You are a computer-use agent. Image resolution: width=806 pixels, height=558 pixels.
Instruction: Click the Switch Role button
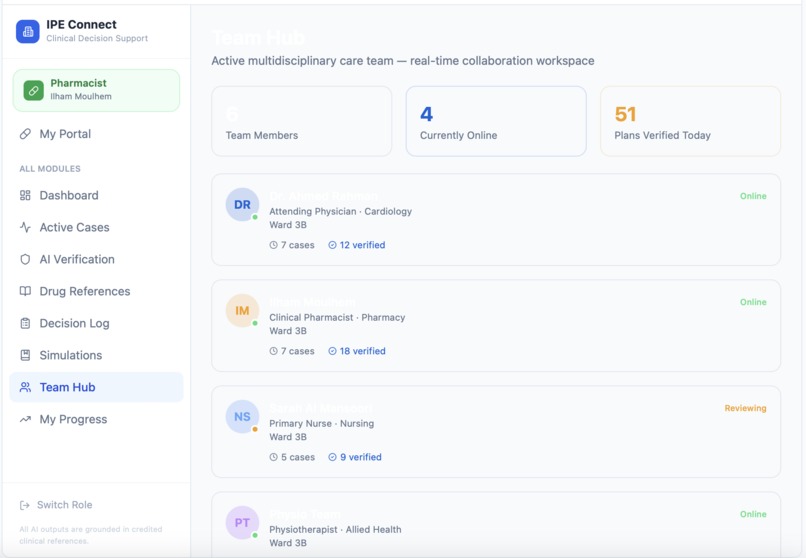[56, 505]
